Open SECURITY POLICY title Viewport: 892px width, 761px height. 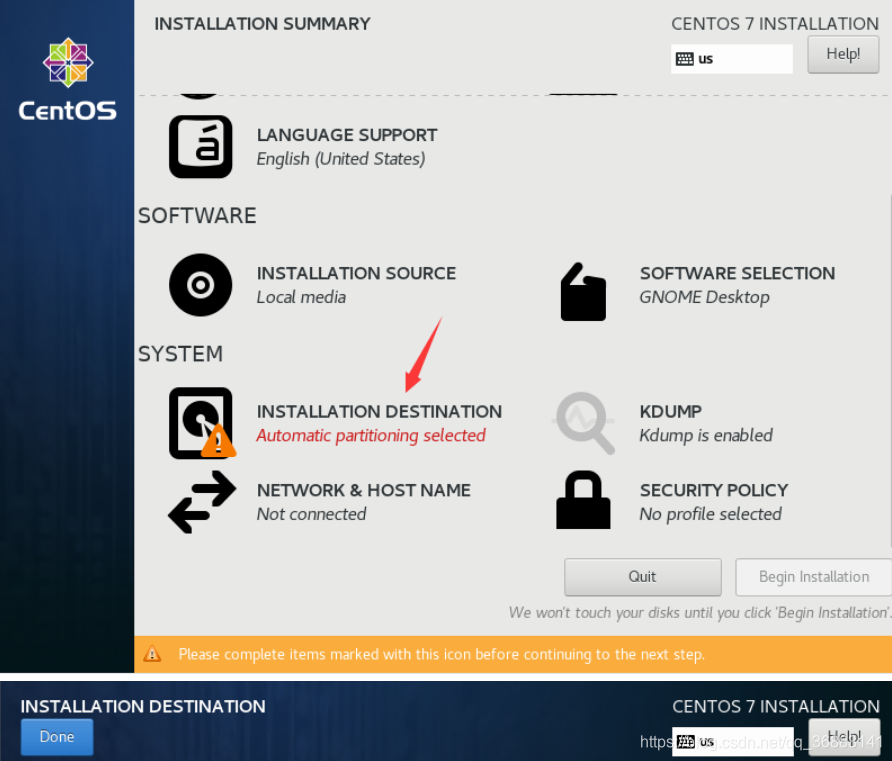tap(714, 490)
